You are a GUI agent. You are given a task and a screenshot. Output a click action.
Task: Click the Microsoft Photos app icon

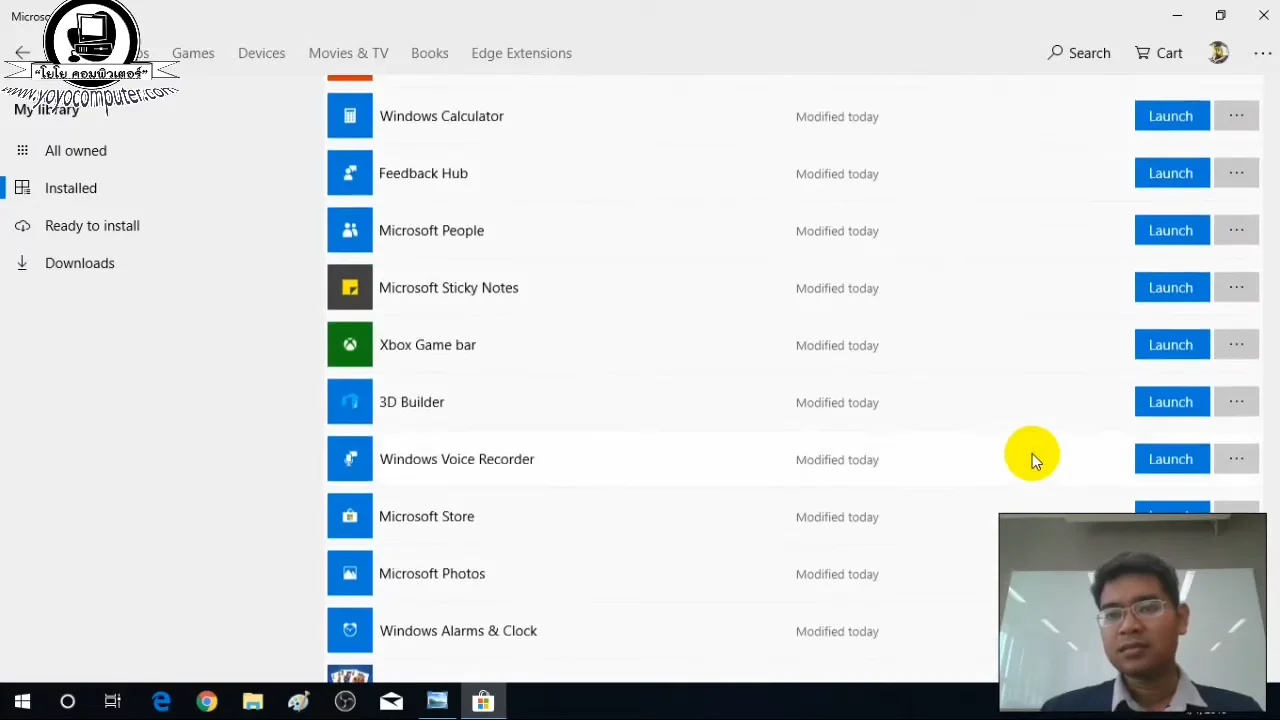click(x=349, y=573)
